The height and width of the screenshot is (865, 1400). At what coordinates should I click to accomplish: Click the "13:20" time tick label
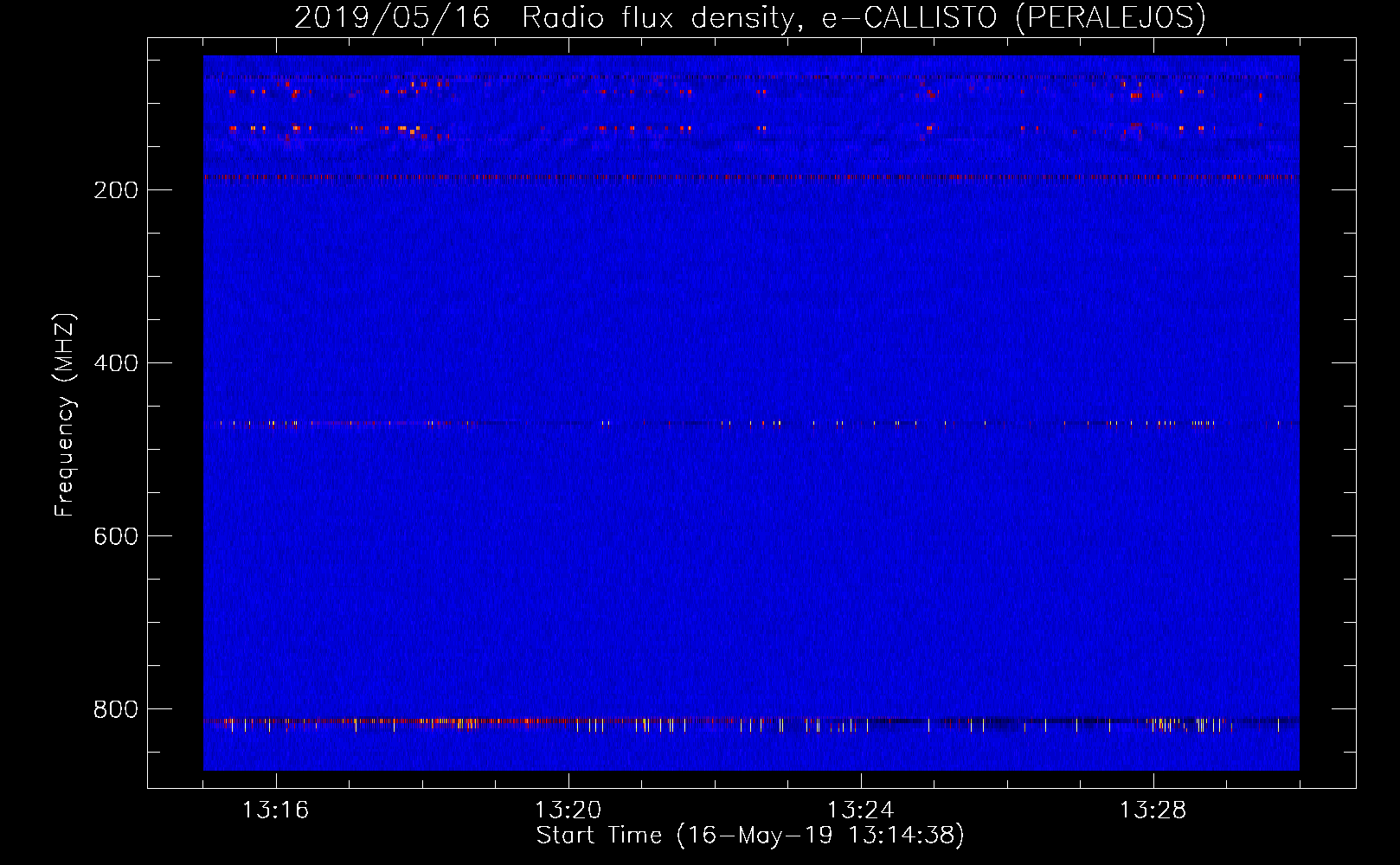pos(568,811)
